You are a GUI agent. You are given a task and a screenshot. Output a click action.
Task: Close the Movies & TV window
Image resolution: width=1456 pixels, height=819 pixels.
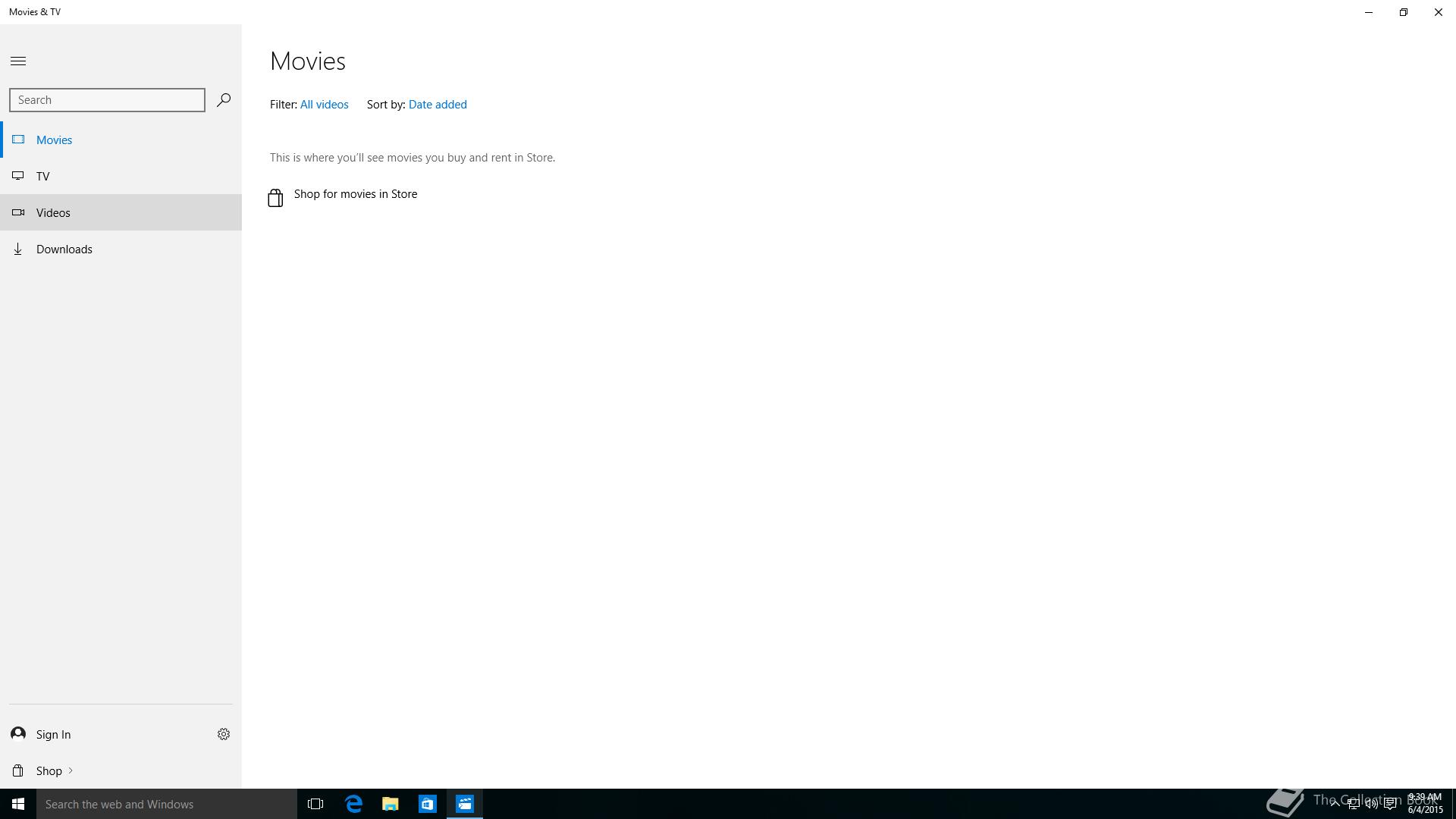[1439, 12]
